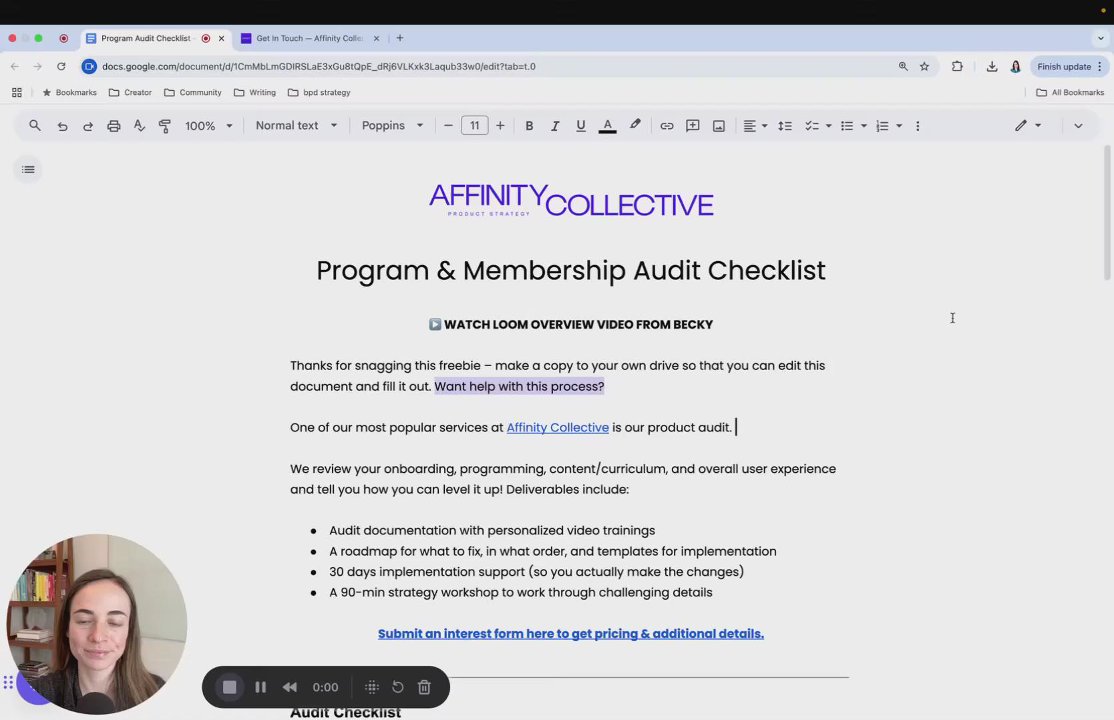Insert a checklist
1114x720 pixels.
point(812,126)
